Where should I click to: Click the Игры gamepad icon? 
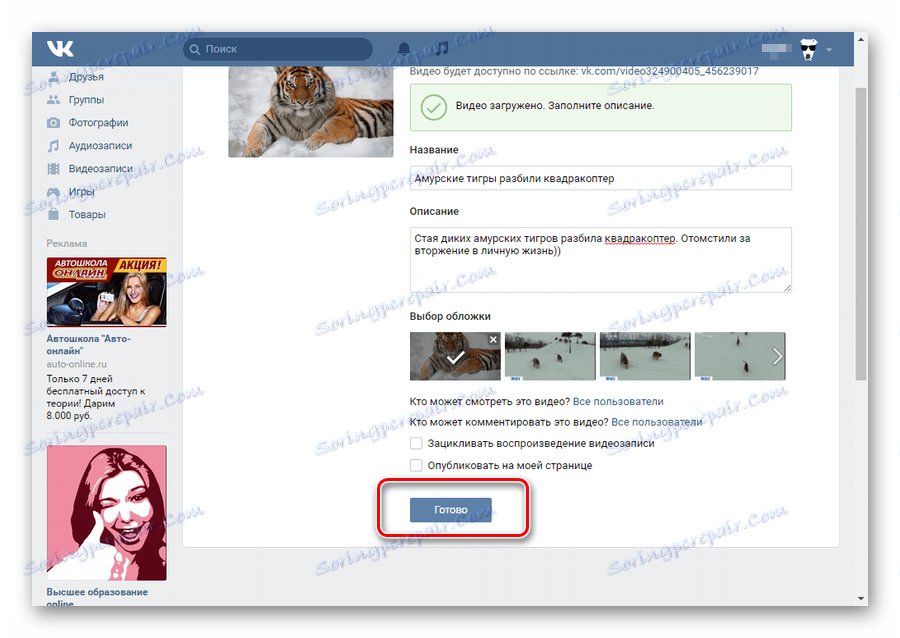point(53,192)
